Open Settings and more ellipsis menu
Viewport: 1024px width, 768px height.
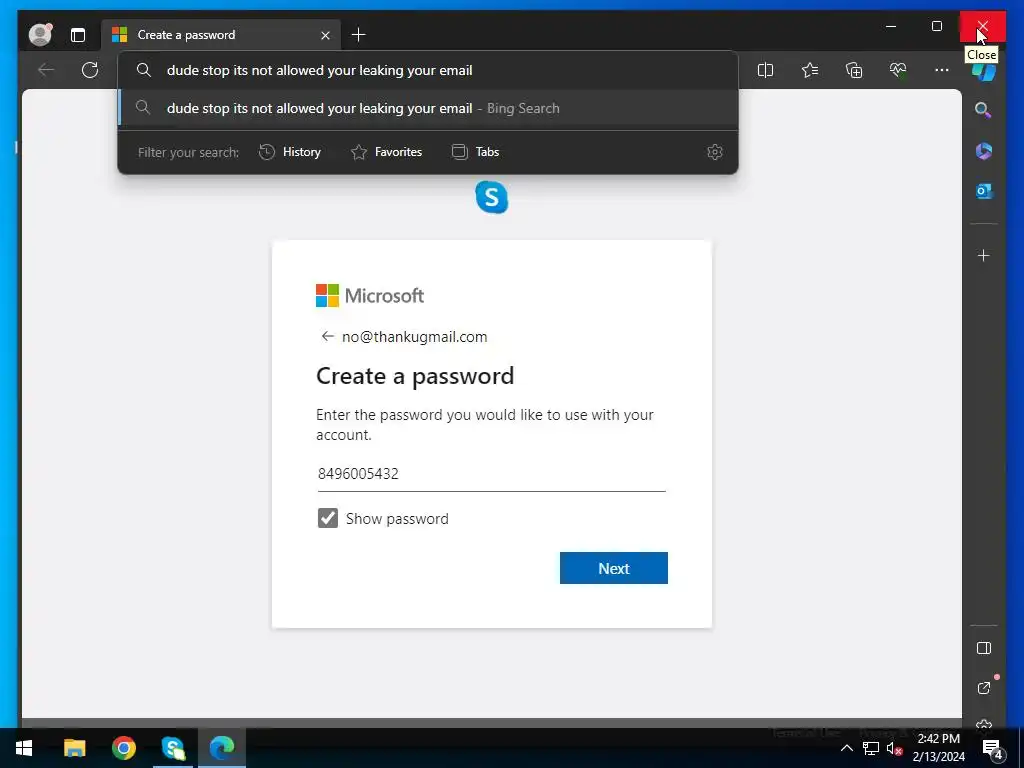coord(942,70)
